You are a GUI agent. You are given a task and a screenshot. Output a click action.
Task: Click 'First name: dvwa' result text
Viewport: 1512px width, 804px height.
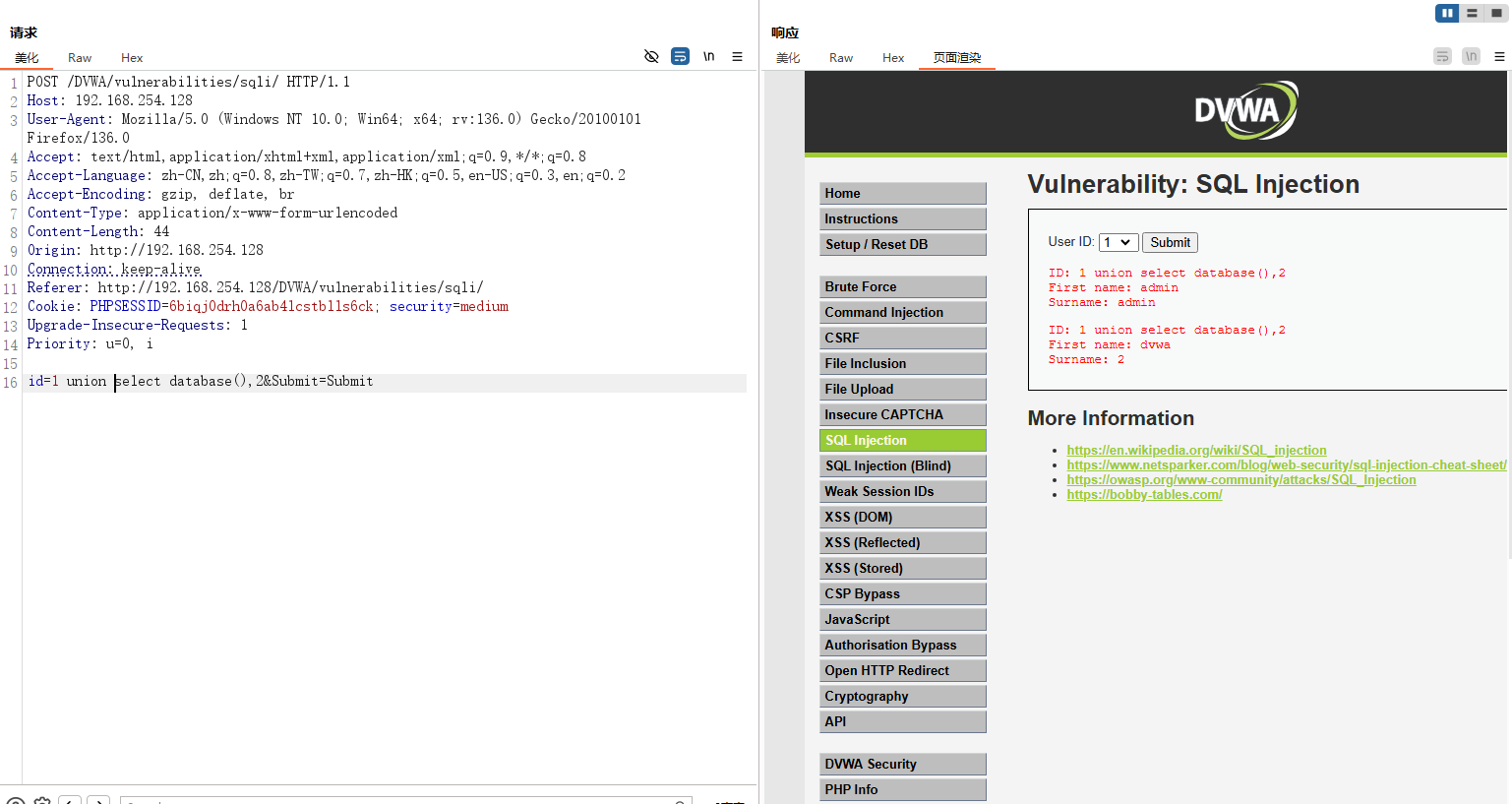(1110, 344)
